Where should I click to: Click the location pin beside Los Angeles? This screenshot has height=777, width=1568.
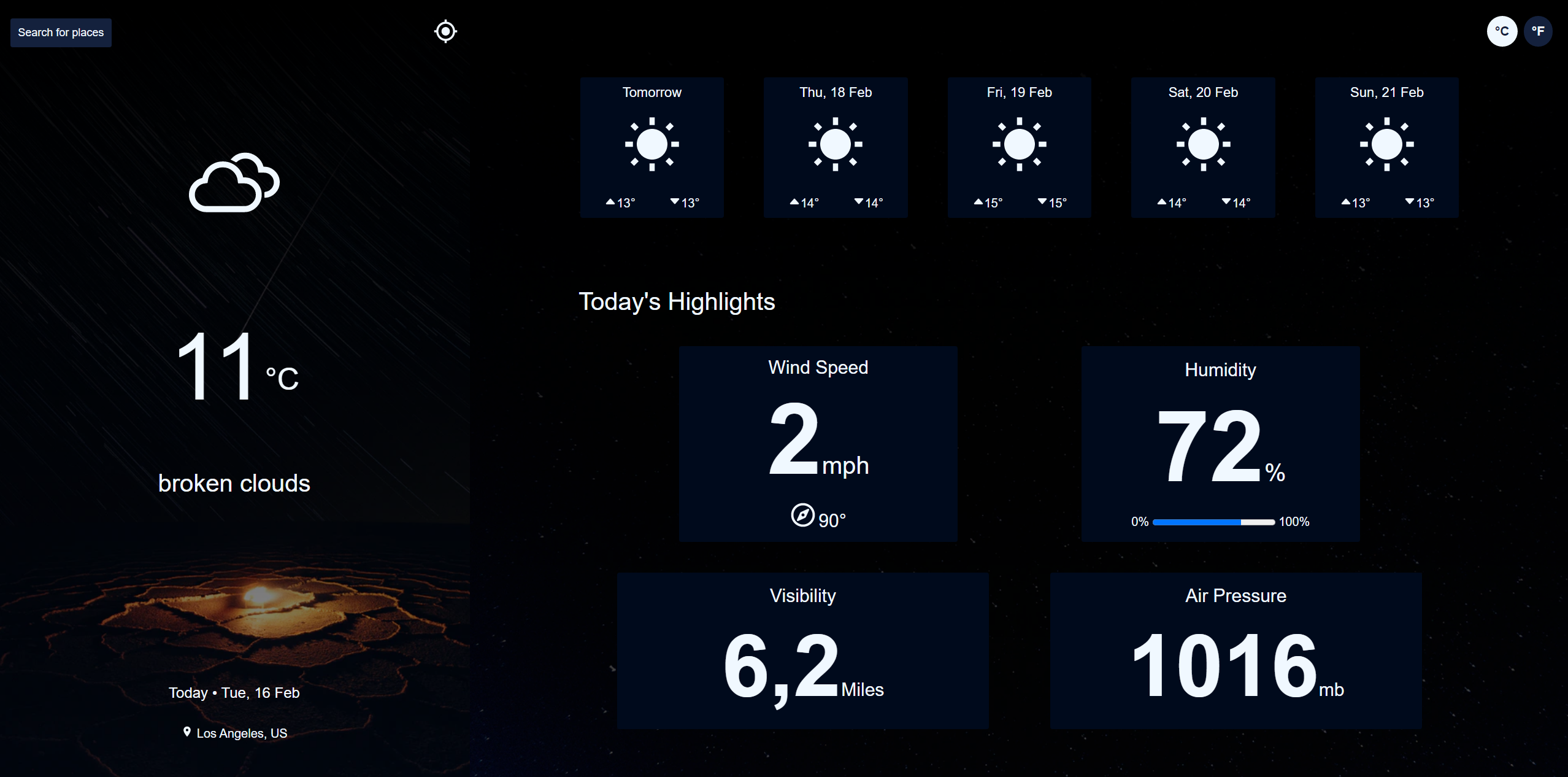187,732
